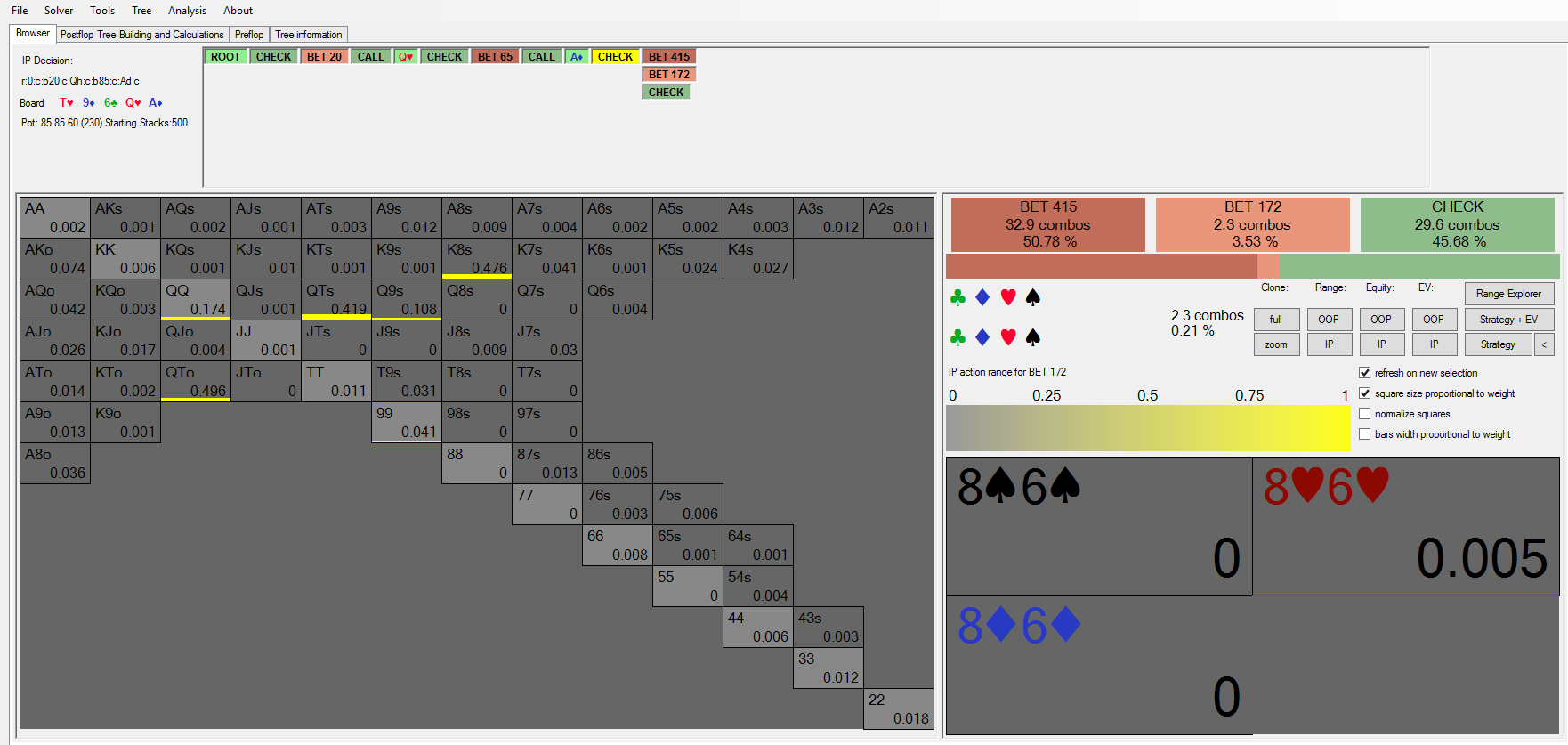Show OOP range using Range column button
This screenshot has height=745, width=1568.
coord(1330,320)
